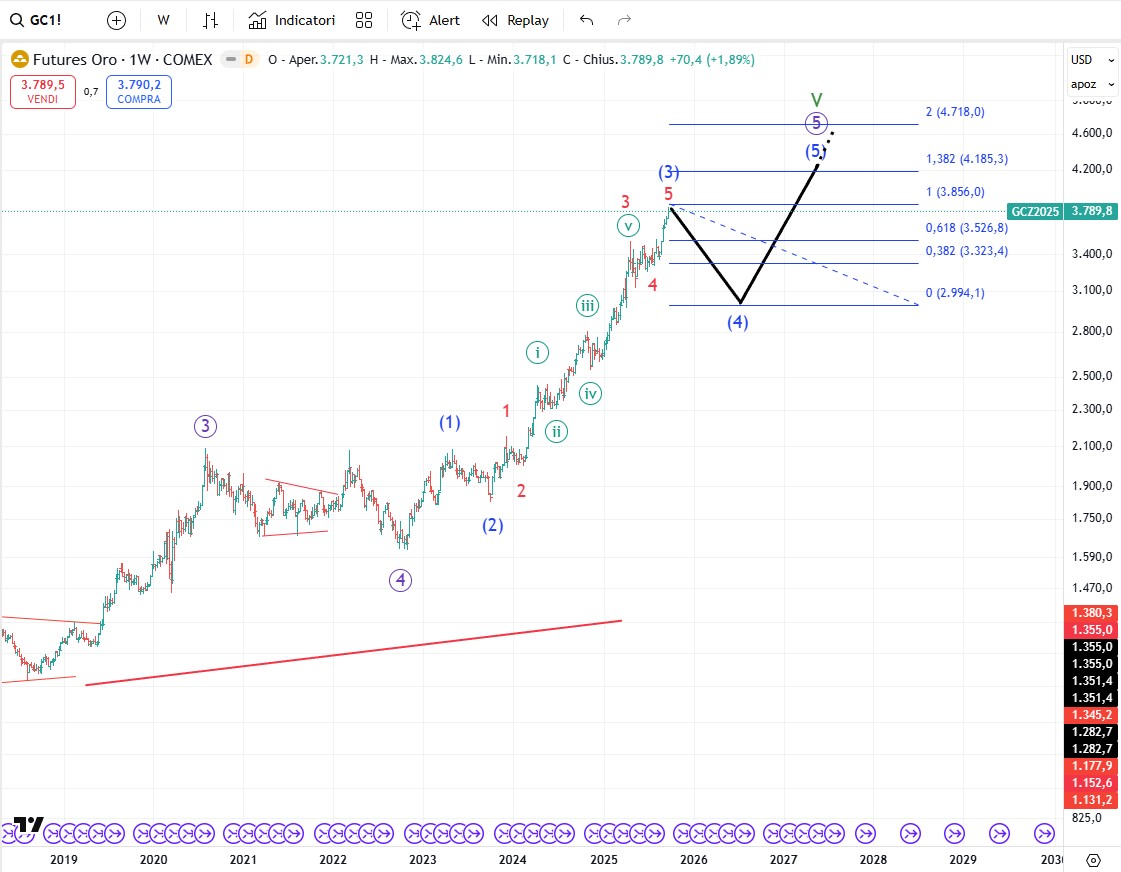1121x872 pixels.
Task: Open the Indicatori menu
Action: point(292,20)
